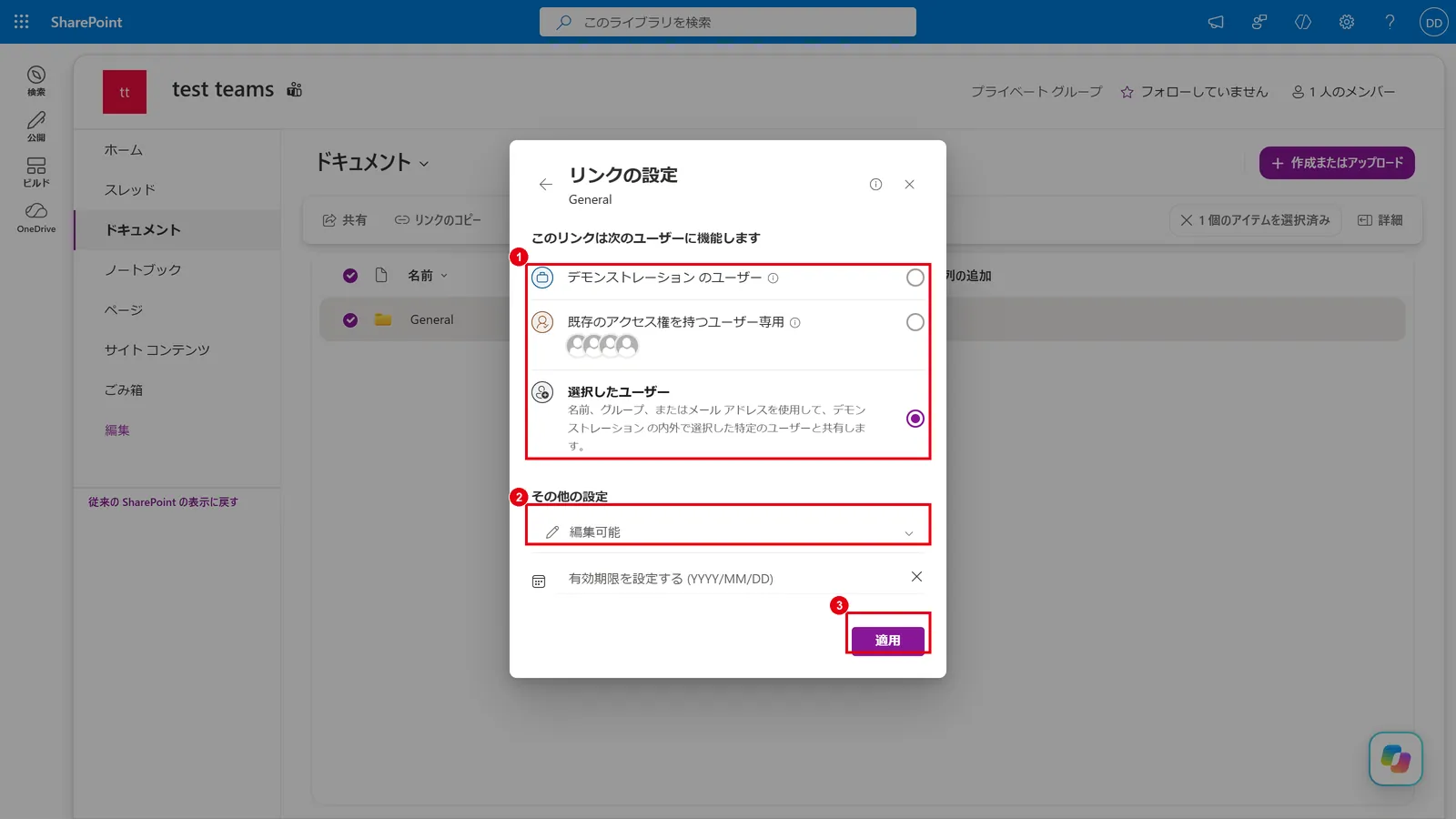Click the follow star icon
The width and height of the screenshot is (1456, 819).
click(x=1127, y=92)
